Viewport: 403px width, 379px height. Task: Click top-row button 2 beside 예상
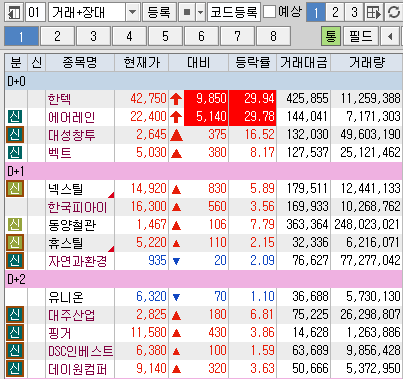tap(335, 12)
